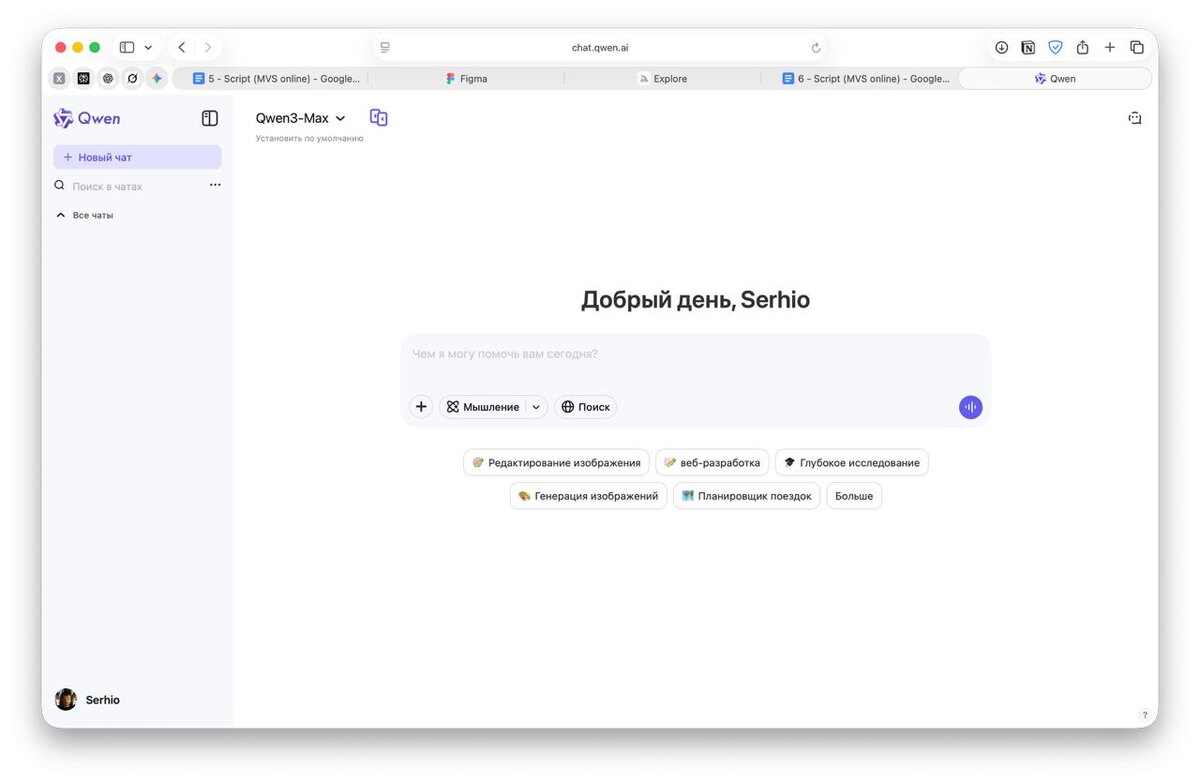Screen dimensions: 1200x783
Task: Reload the page with refresh icon
Action: (x=816, y=47)
